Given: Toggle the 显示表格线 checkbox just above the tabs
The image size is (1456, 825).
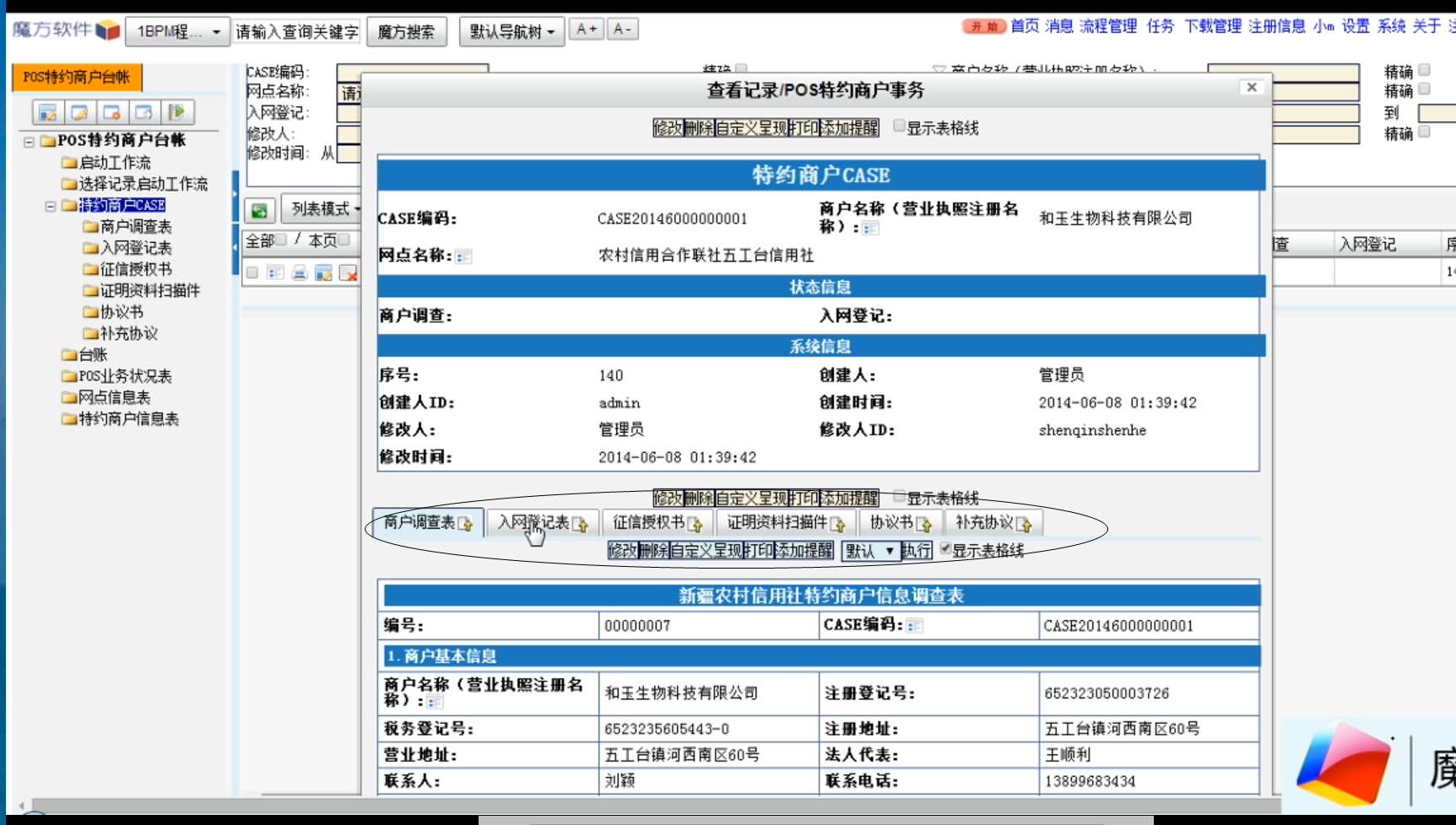Looking at the screenshot, I should tap(900, 495).
